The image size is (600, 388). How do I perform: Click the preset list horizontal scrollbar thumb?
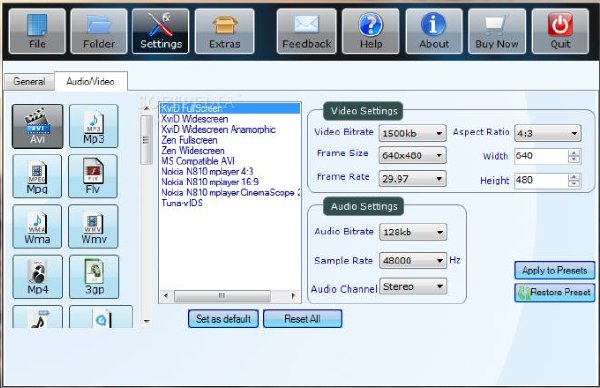(x=222, y=296)
